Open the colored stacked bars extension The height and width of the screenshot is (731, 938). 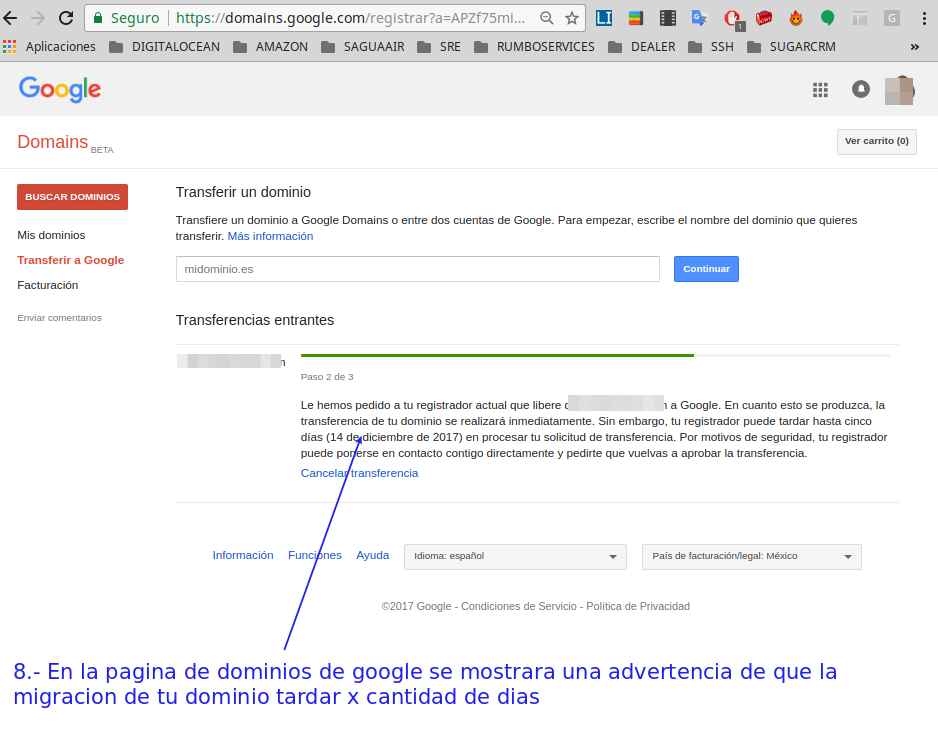(x=635, y=18)
